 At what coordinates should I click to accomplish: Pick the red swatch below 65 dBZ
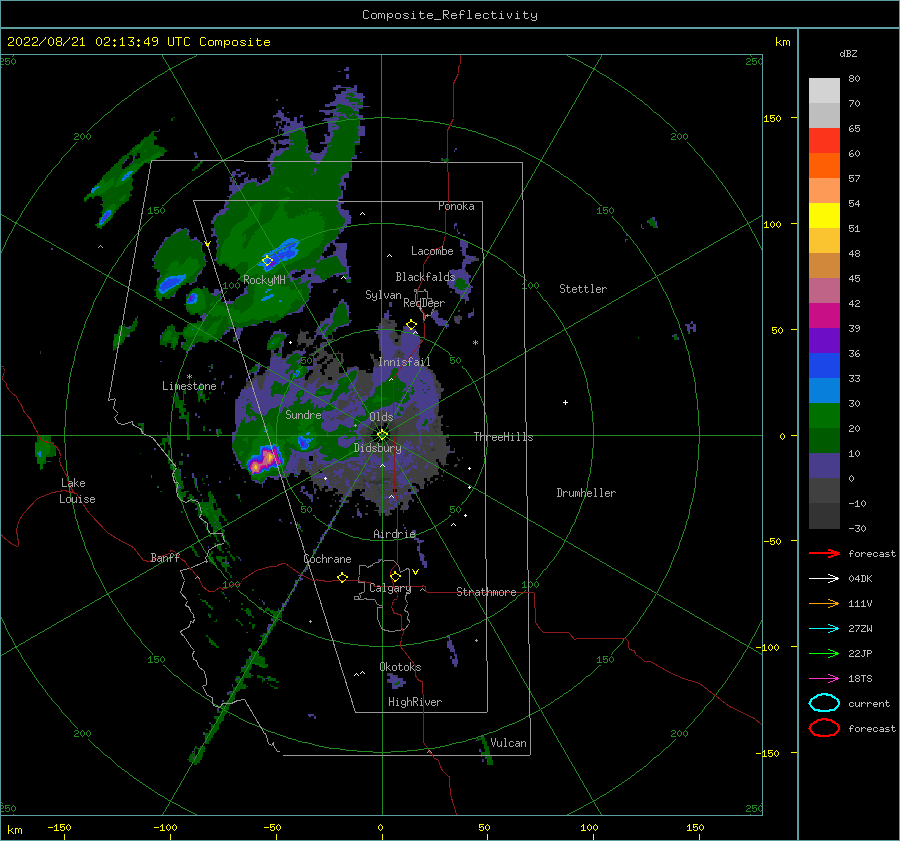(824, 141)
